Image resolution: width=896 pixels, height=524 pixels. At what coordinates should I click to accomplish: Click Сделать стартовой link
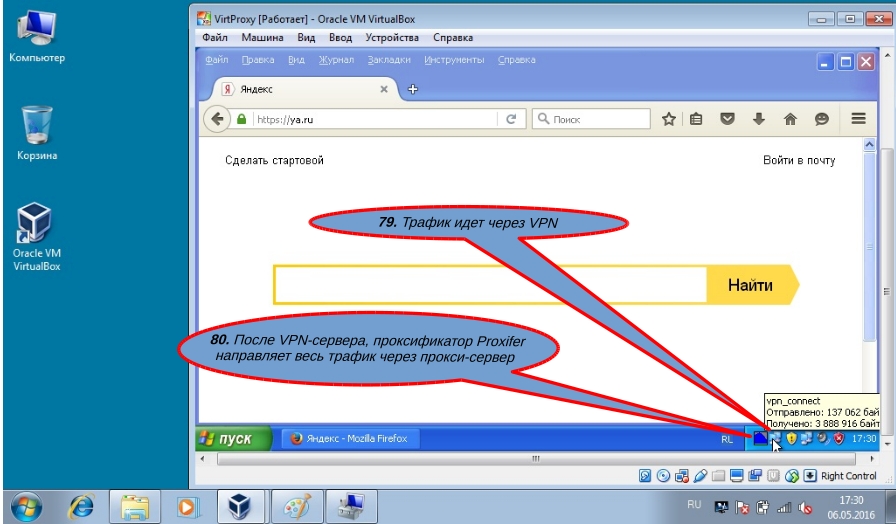[274, 161]
